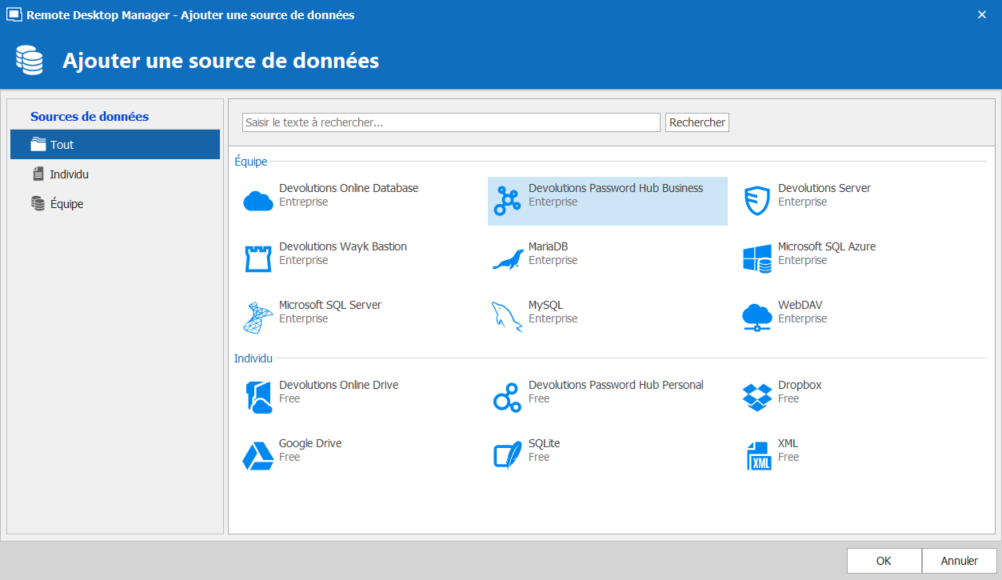1002x580 pixels.
Task: Click the MySQL label text
Action: 546,305
